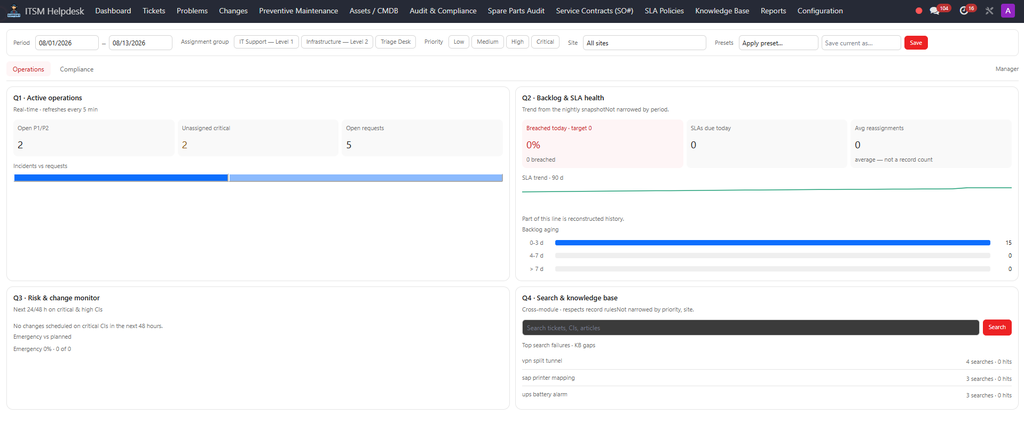Open the Breached today - target 0 card
Screen dimensions: 1024x423
point(602,144)
